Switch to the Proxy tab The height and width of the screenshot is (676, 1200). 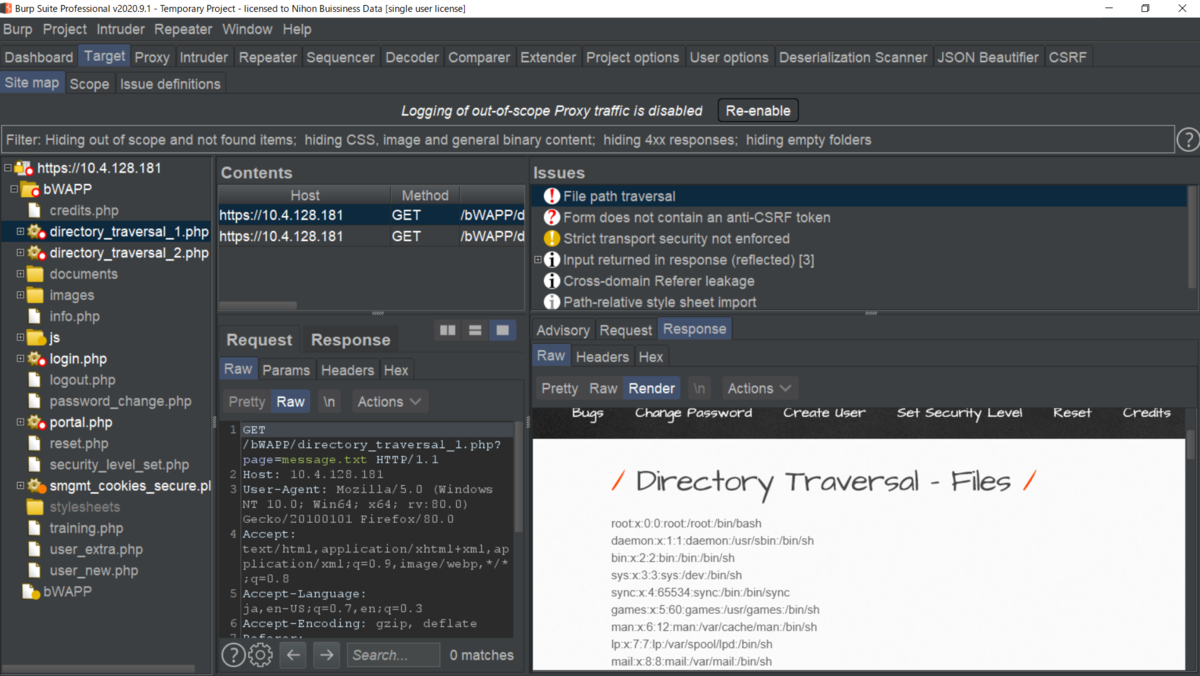152,57
